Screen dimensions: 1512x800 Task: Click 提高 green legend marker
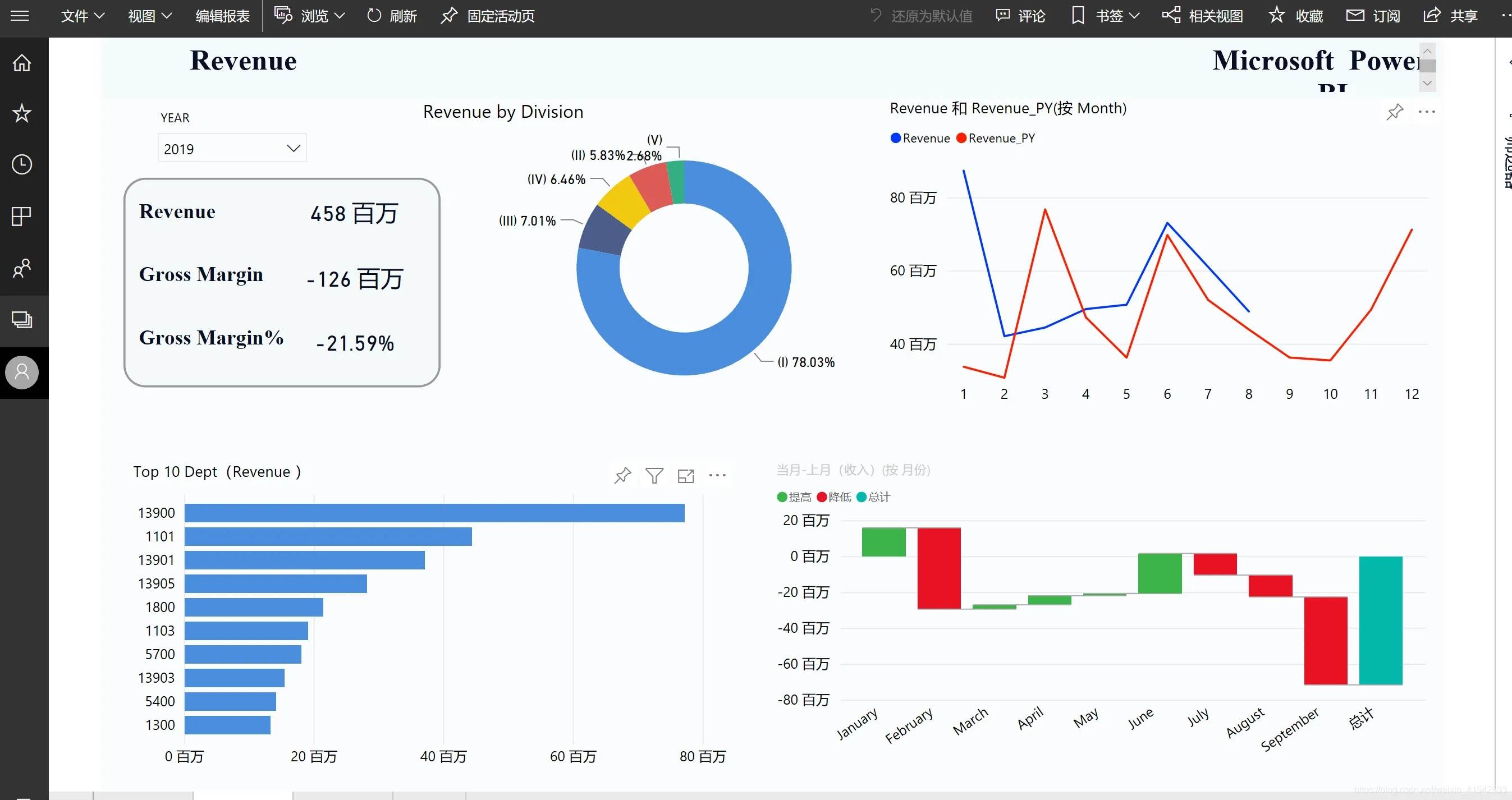782,497
